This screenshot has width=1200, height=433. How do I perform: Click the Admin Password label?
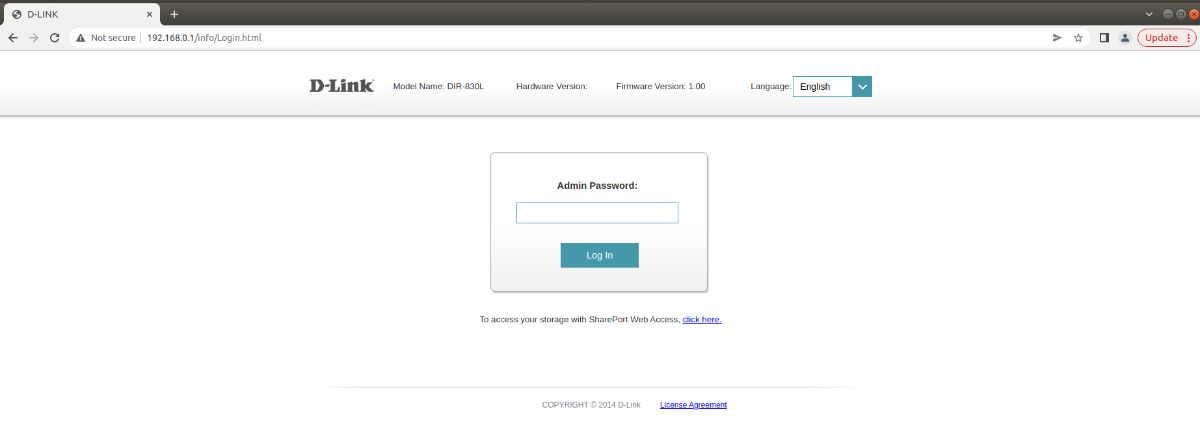[x=597, y=185]
